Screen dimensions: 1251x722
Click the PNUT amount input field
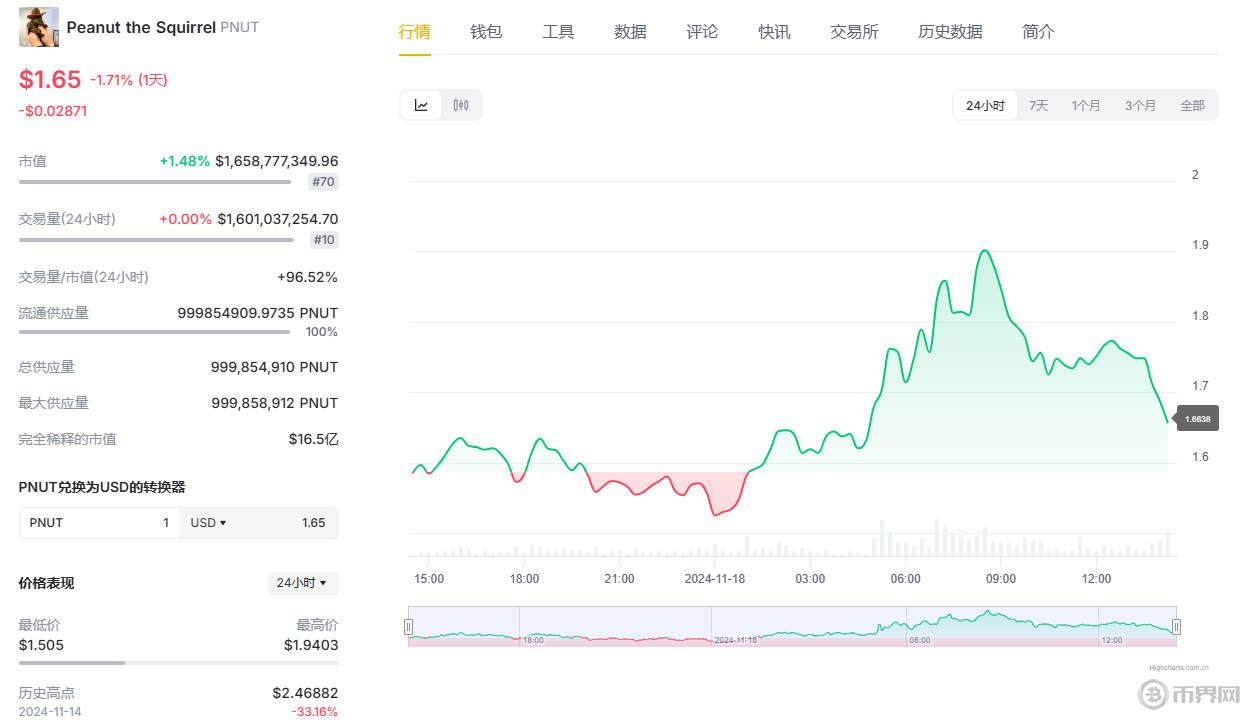click(100, 523)
